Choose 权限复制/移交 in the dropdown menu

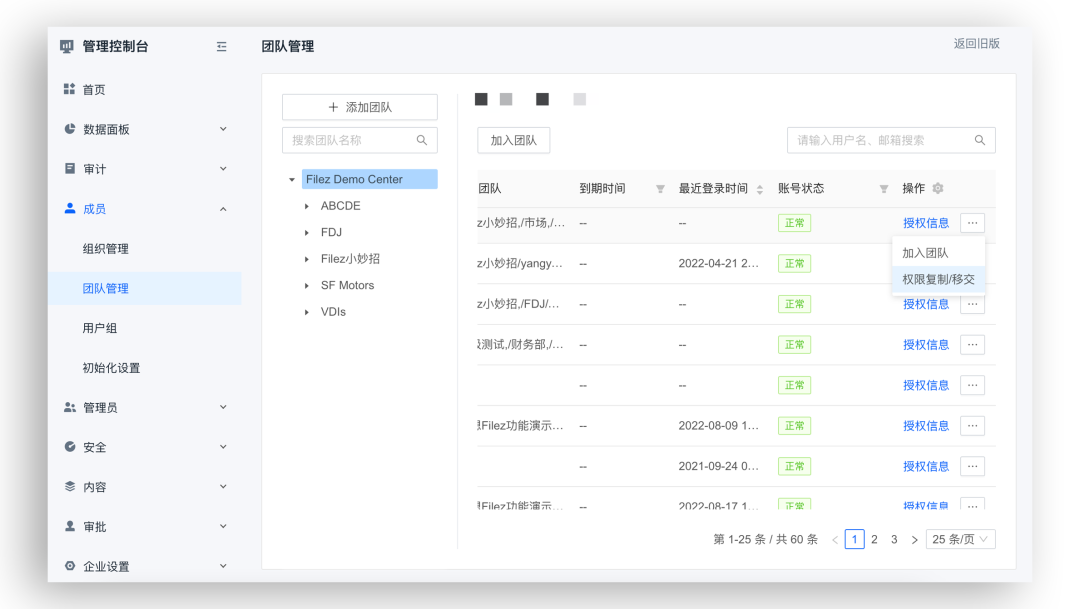click(x=938, y=279)
